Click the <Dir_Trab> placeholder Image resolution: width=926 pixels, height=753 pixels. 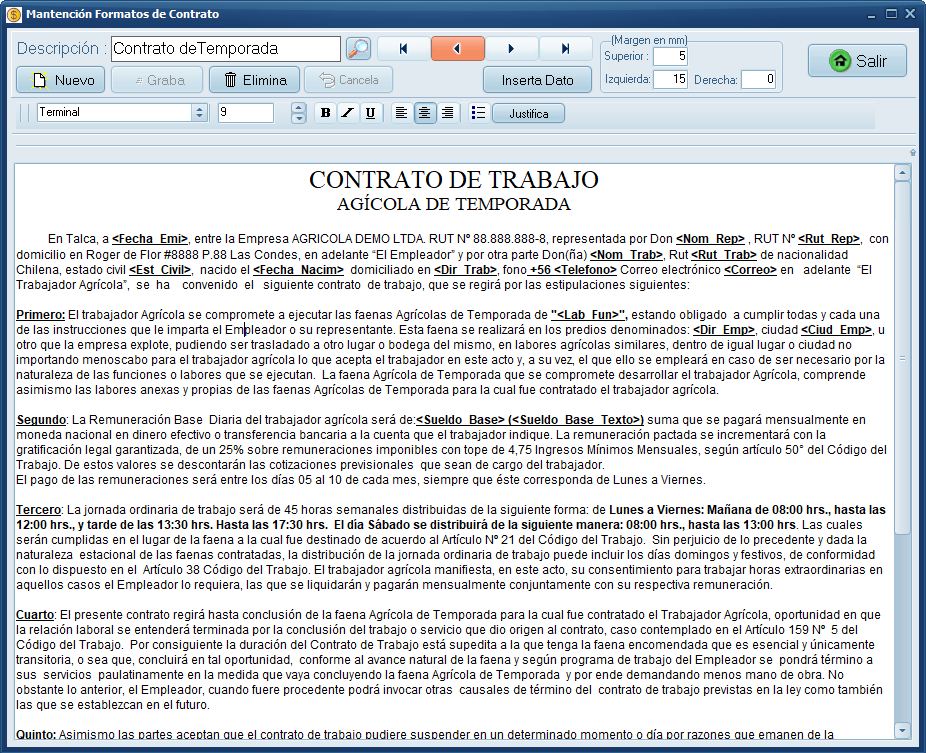click(465, 270)
